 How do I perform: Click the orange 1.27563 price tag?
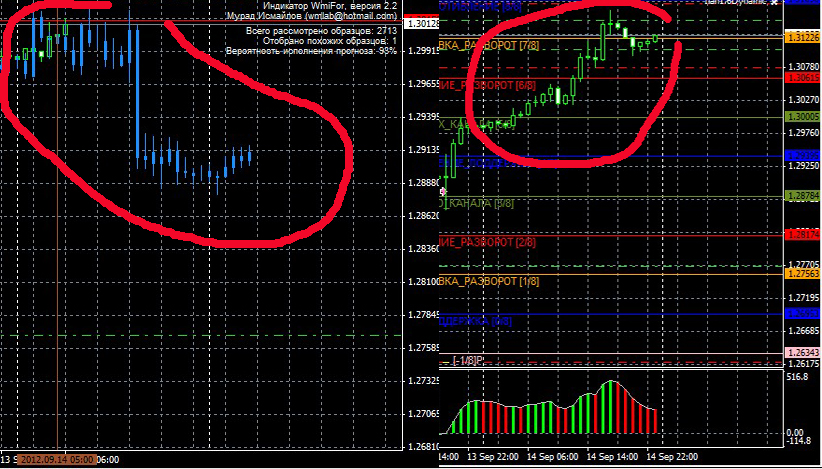pyautogui.click(x=803, y=274)
